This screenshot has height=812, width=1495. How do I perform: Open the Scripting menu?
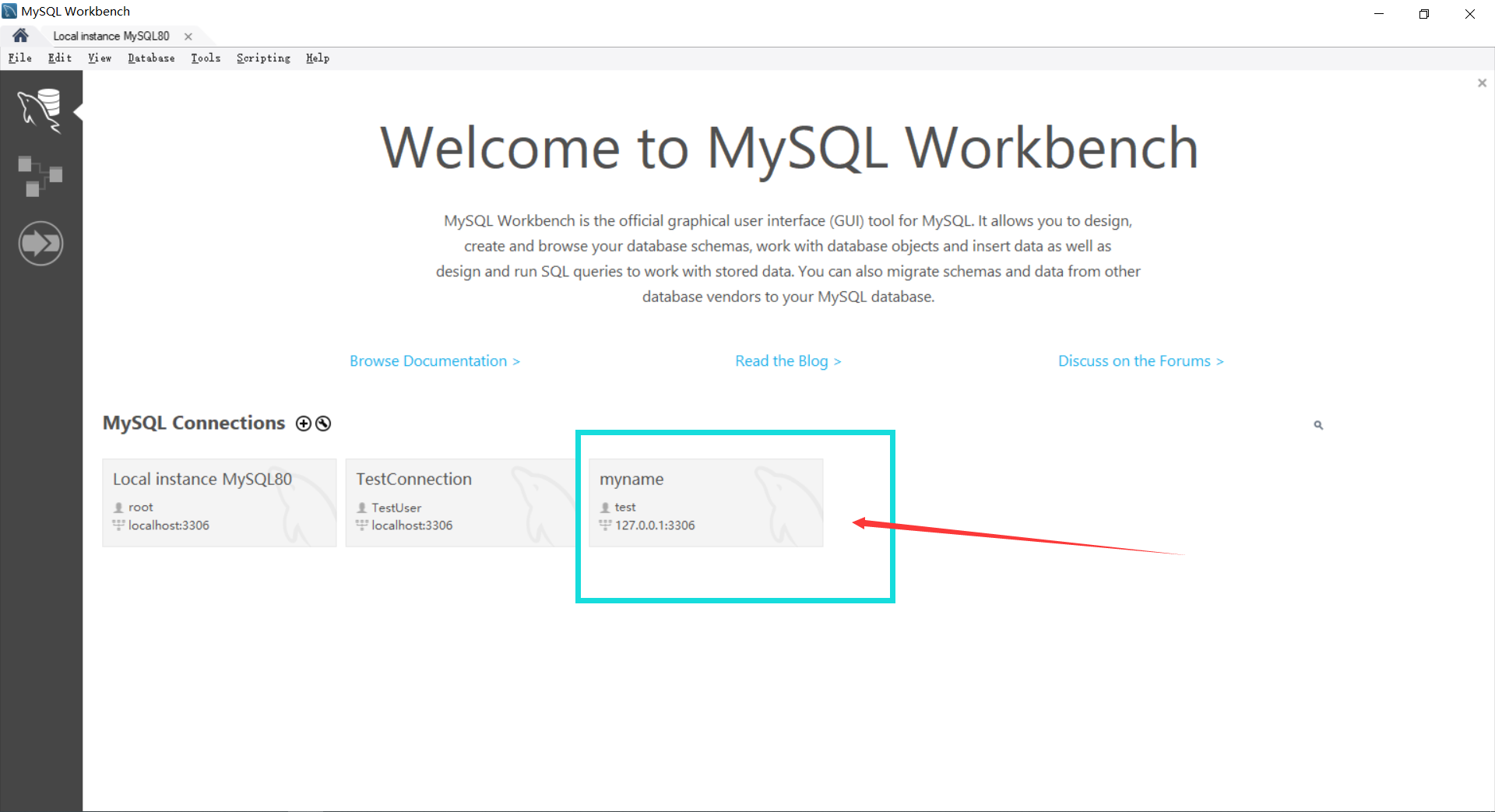263,58
